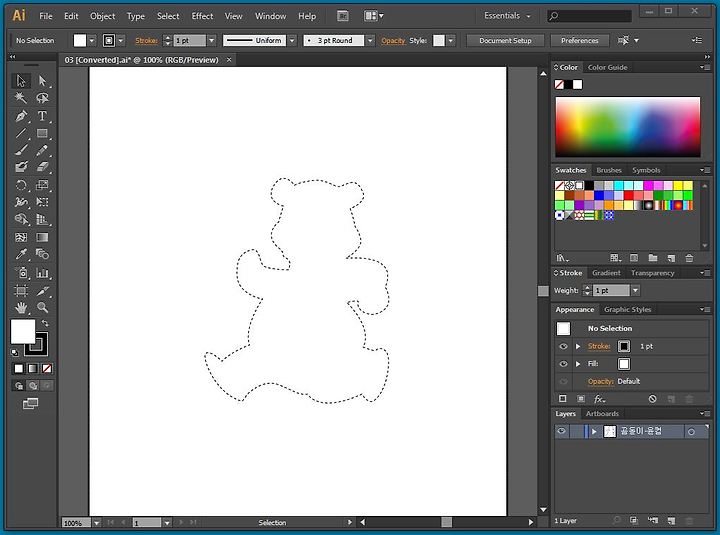Screen dimensions: 720x535
Task: Switch to the Artboards tab
Action: click(x=602, y=414)
